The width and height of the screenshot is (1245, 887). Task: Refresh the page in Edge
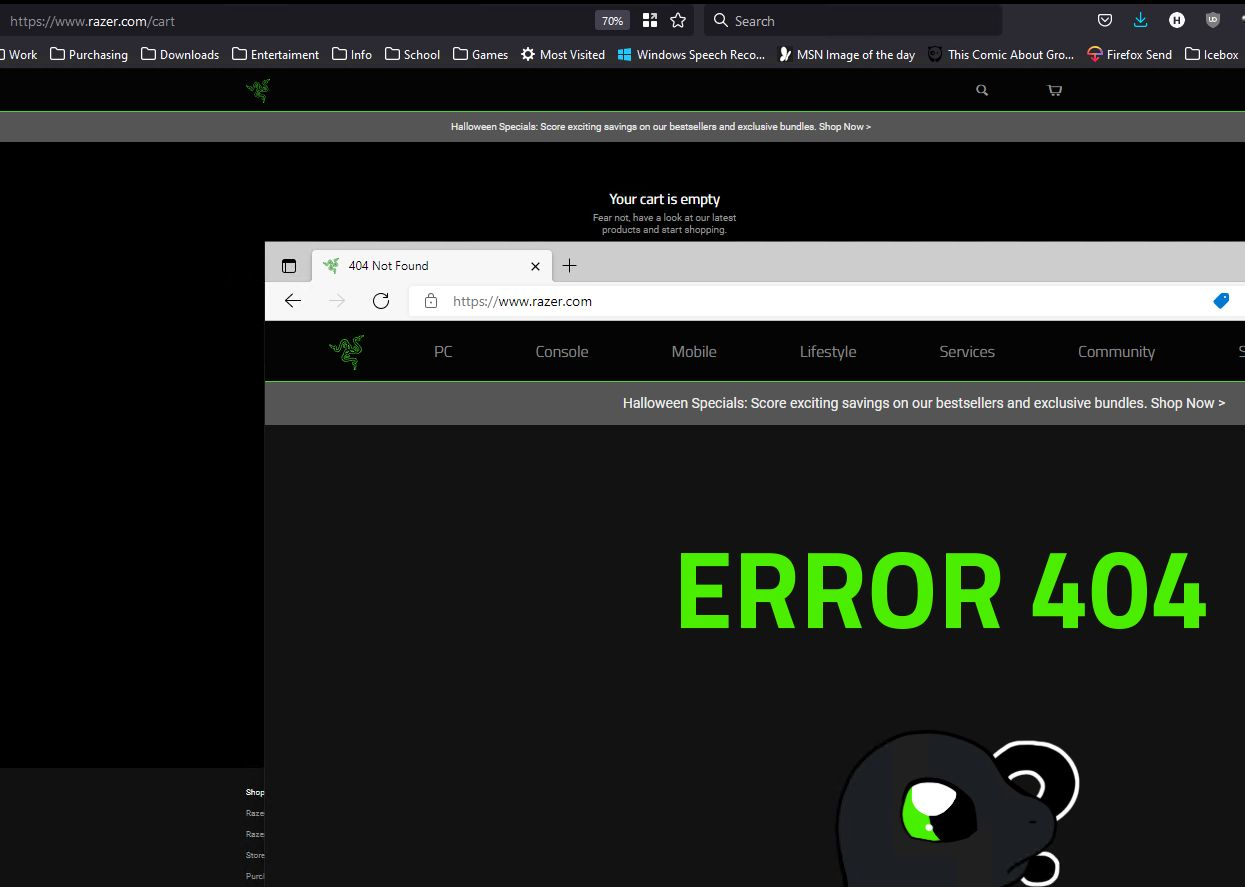[x=380, y=301]
